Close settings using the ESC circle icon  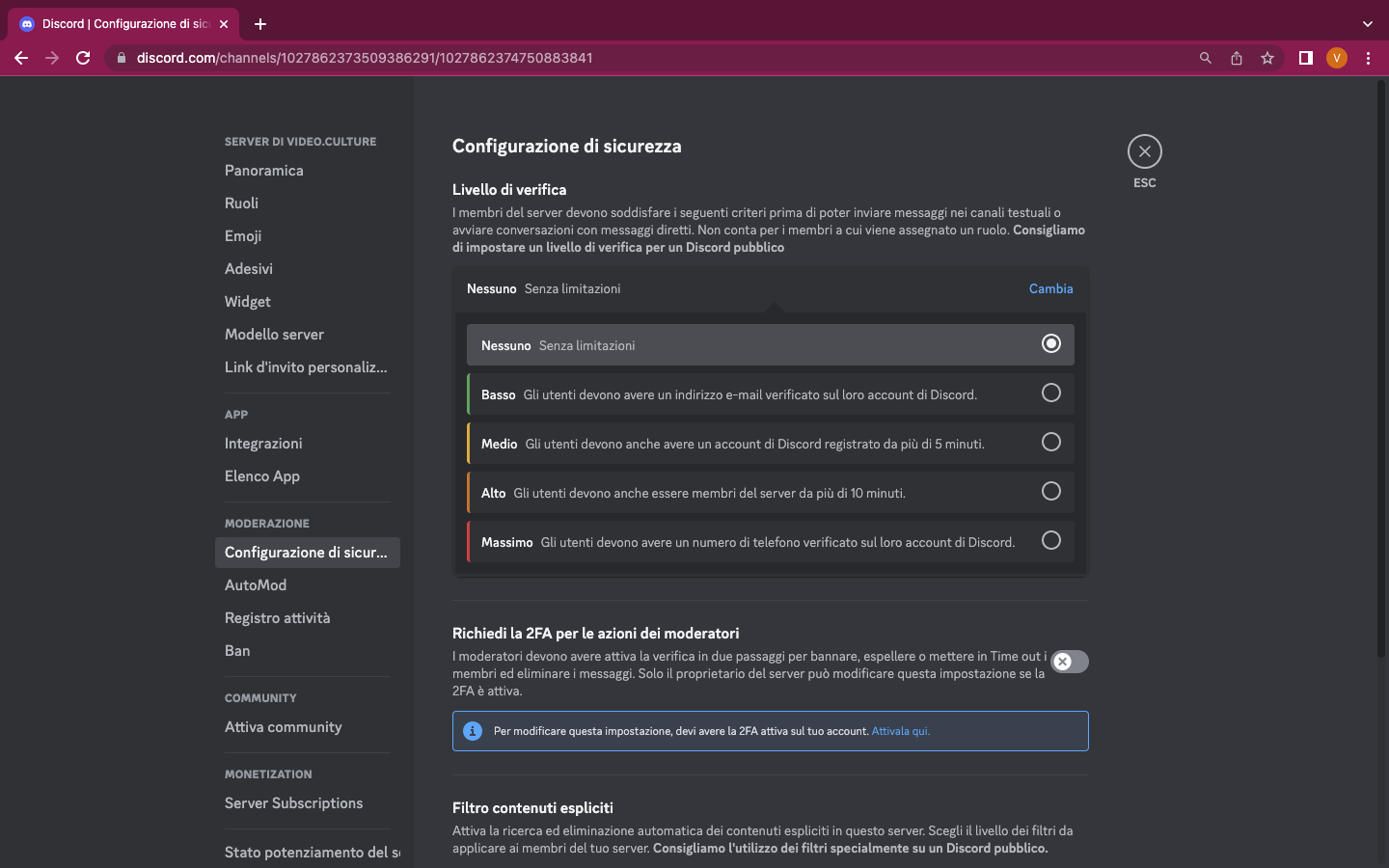click(1144, 151)
